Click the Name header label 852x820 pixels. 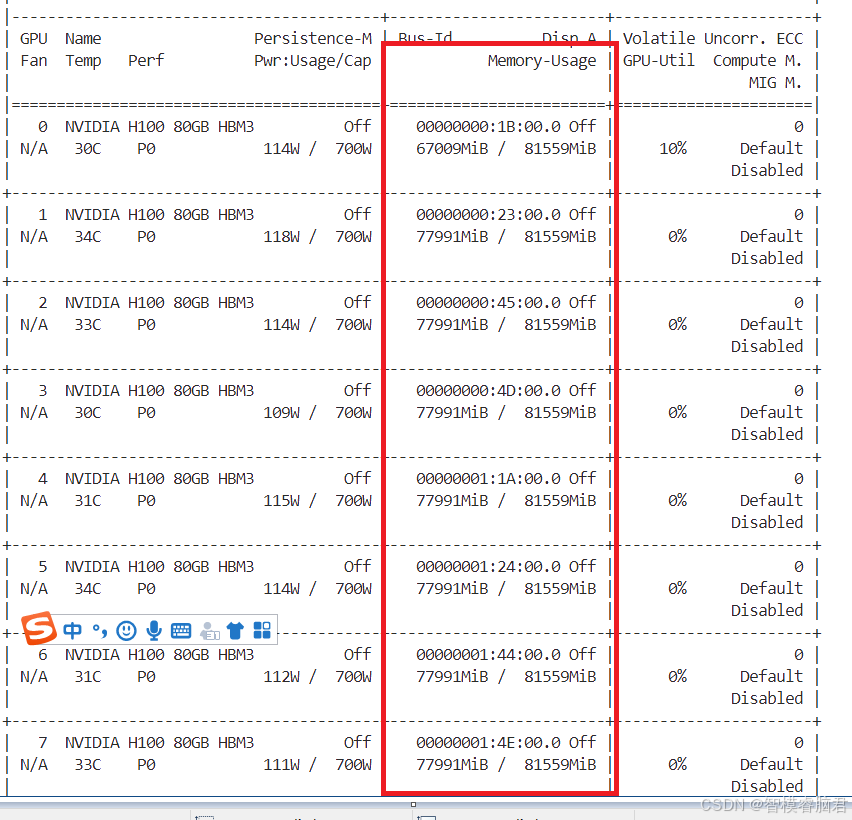click(83, 39)
